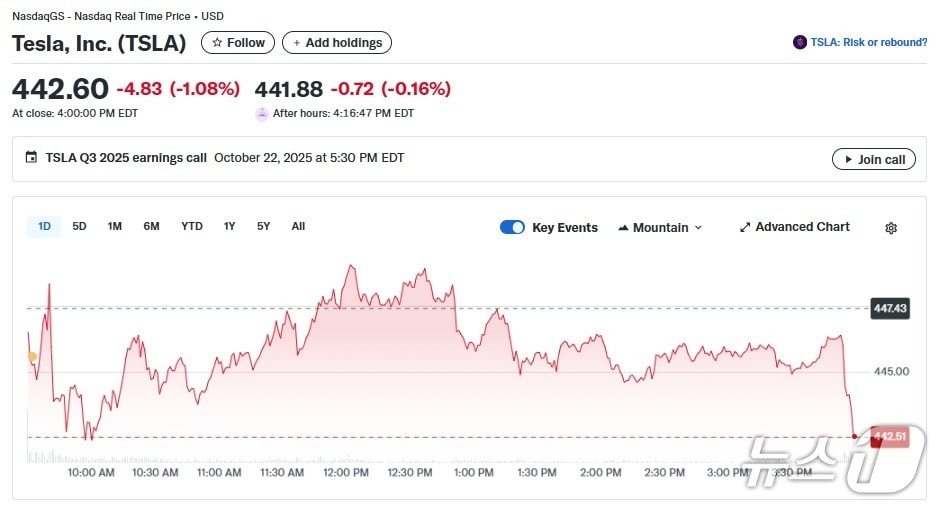Click the calendar icon beside earnings call
939x507 pixels.
pos(31,158)
